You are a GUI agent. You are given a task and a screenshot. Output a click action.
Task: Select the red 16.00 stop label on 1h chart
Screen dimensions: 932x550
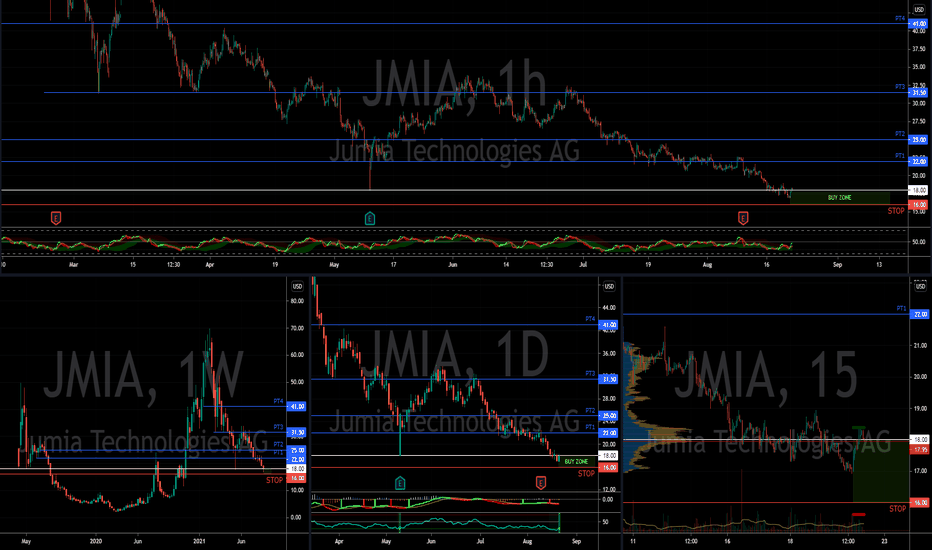click(x=918, y=205)
